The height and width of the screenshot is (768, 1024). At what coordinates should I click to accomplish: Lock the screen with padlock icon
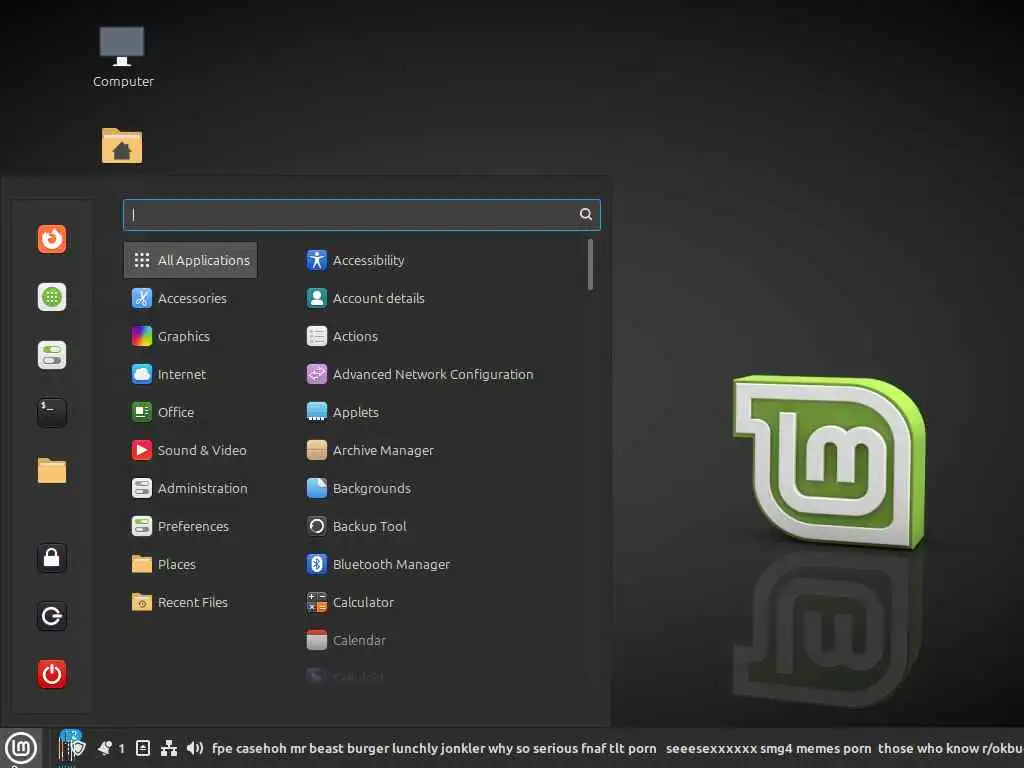point(52,558)
